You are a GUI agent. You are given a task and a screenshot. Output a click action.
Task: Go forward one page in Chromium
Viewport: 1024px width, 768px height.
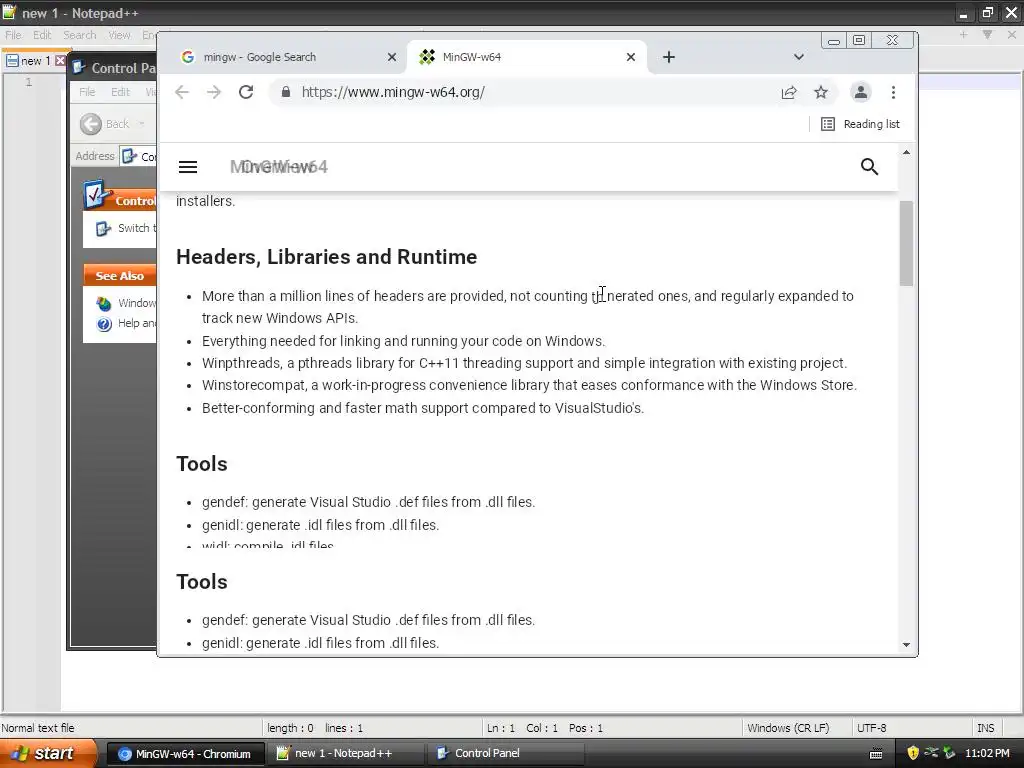tap(214, 92)
